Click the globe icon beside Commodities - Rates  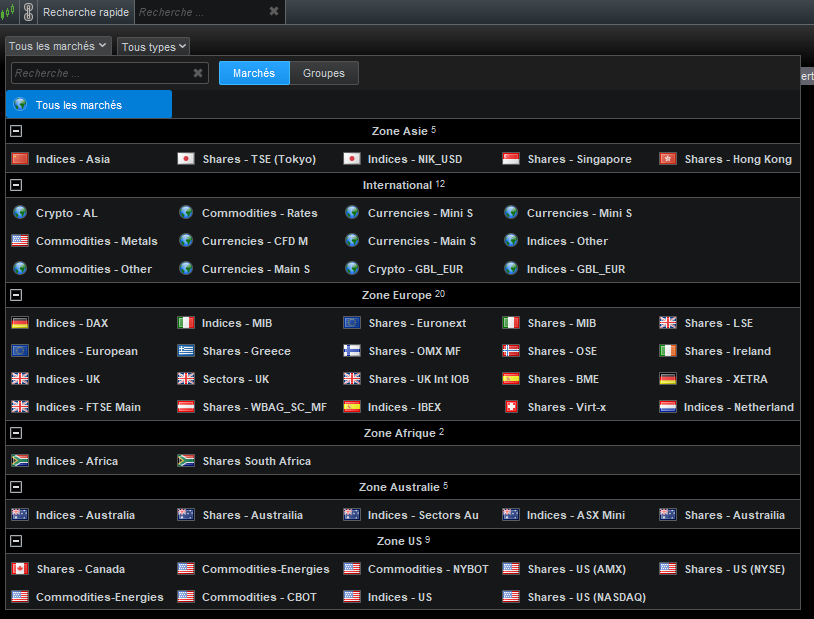click(186, 212)
